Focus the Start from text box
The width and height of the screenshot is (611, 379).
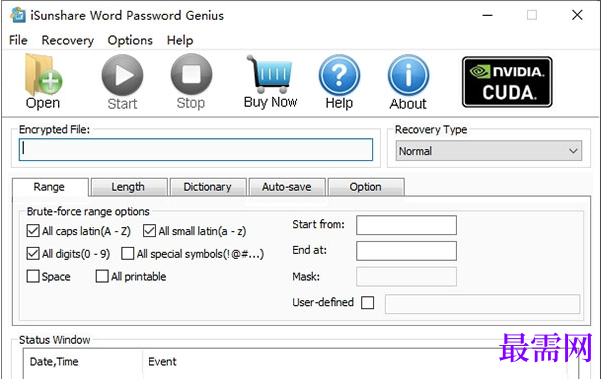pyautogui.click(x=406, y=225)
